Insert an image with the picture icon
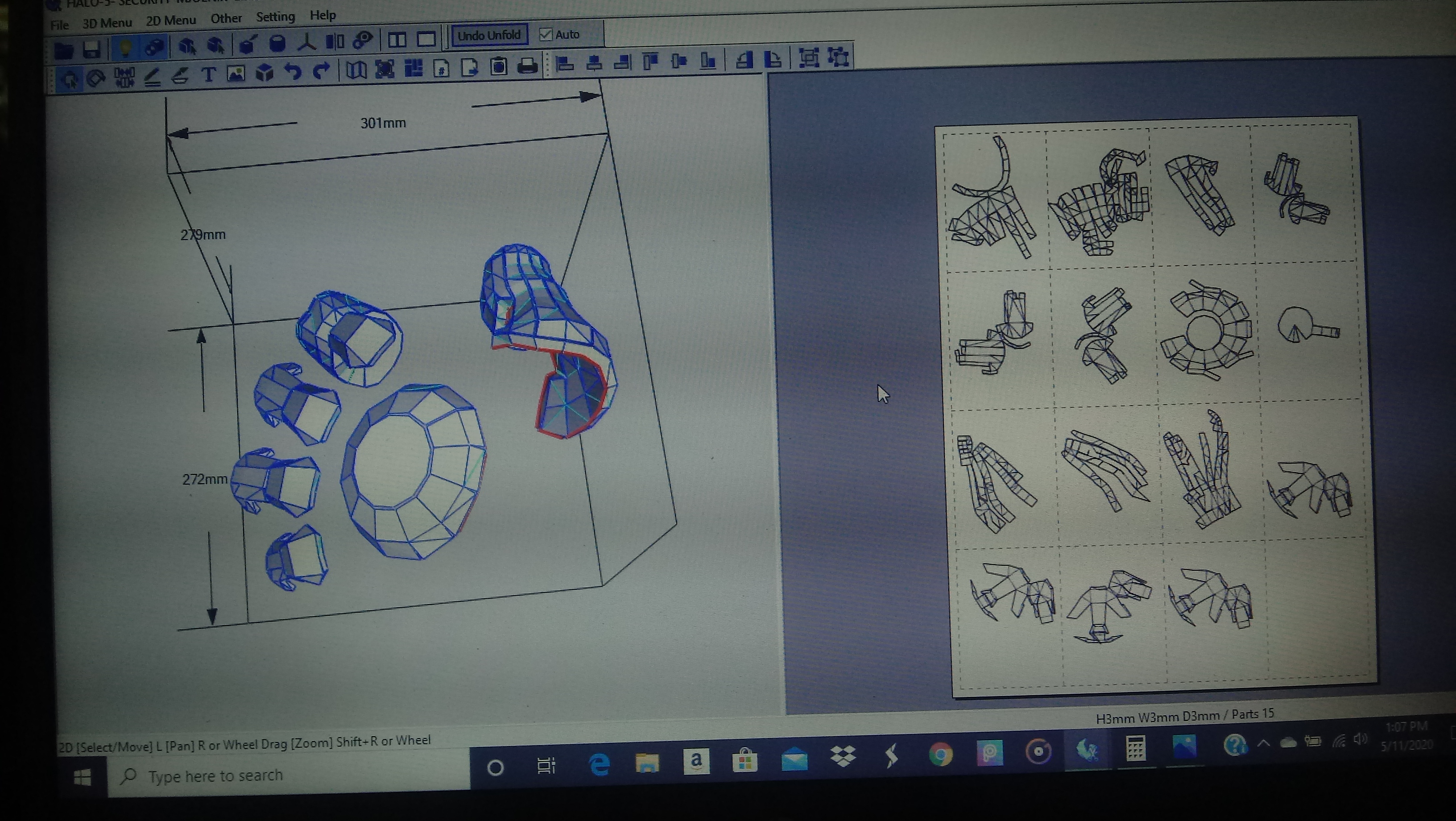The image size is (1456, 821). [236, 74]
